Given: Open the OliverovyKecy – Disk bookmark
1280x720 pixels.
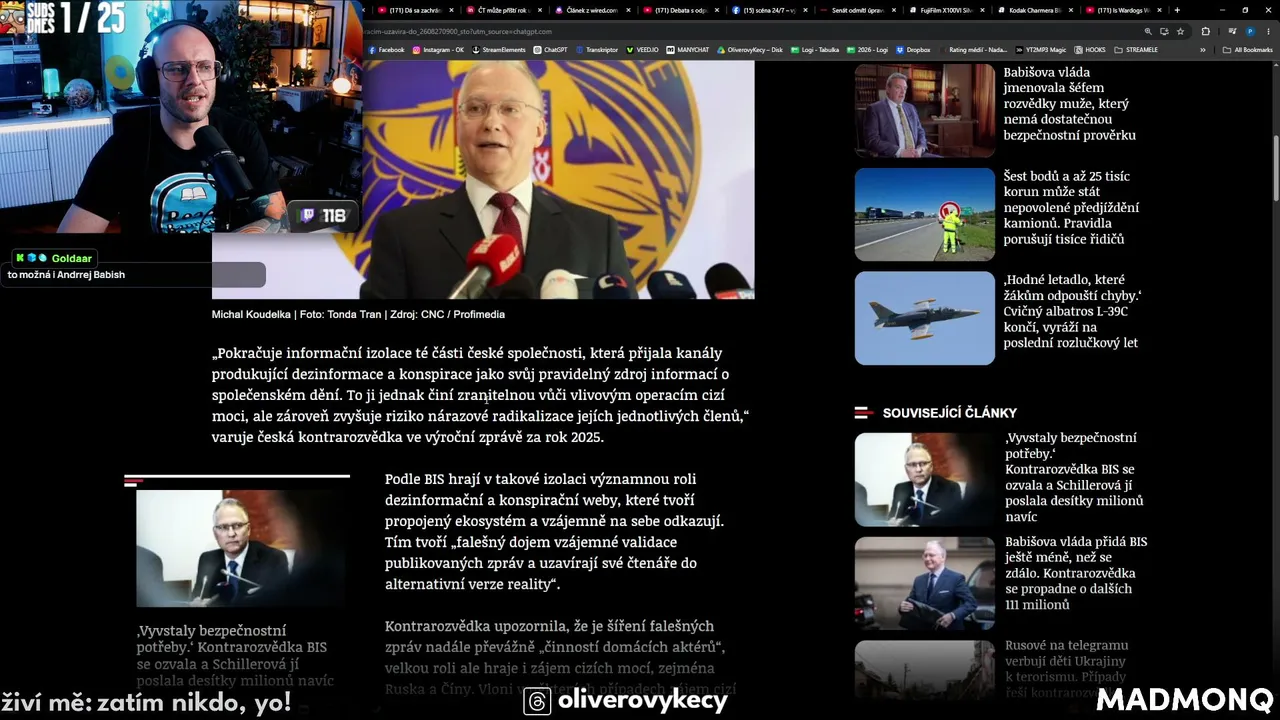Looking at the screenshot, I should coord(749,49).
